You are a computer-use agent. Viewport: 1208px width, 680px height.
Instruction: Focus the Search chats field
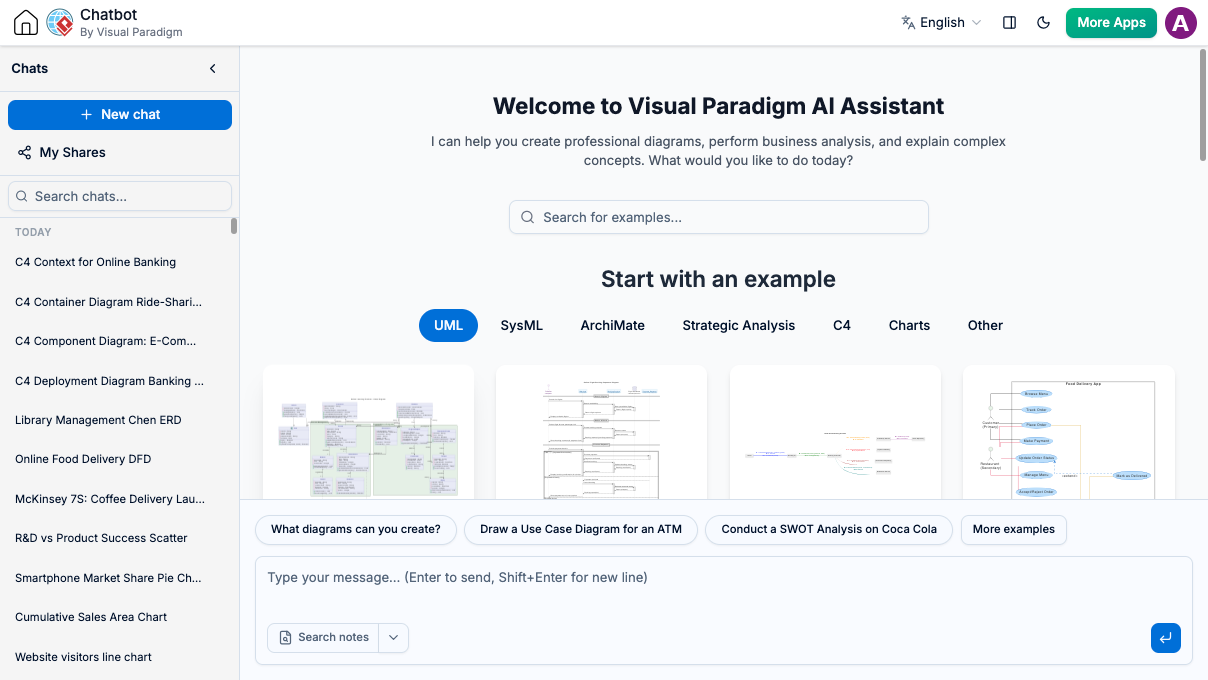point(120,196)
